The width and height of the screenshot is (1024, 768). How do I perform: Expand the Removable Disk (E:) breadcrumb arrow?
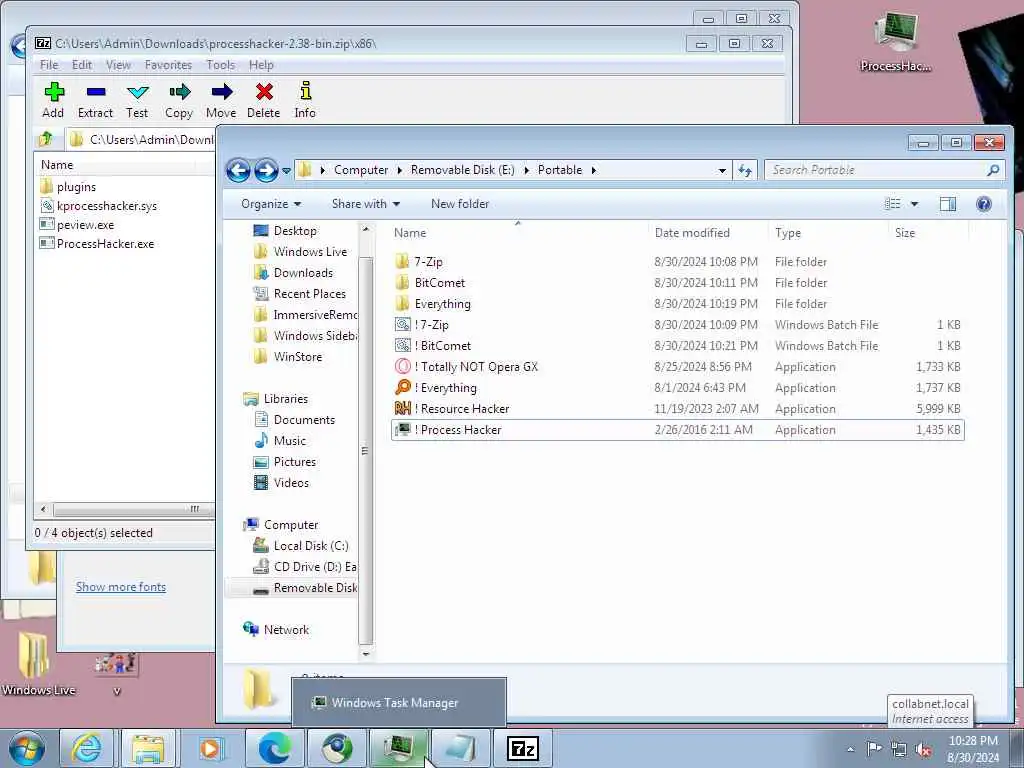click(x=526, y=170)
